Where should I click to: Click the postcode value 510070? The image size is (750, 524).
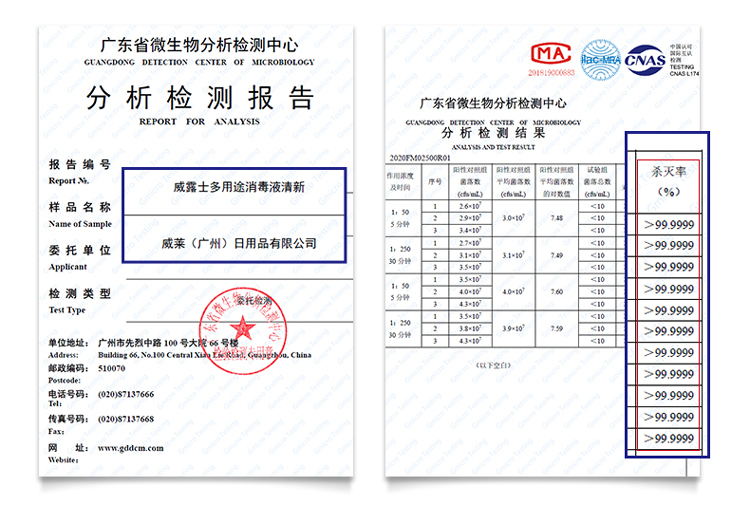pyautogui.click(x=111, y=368)
